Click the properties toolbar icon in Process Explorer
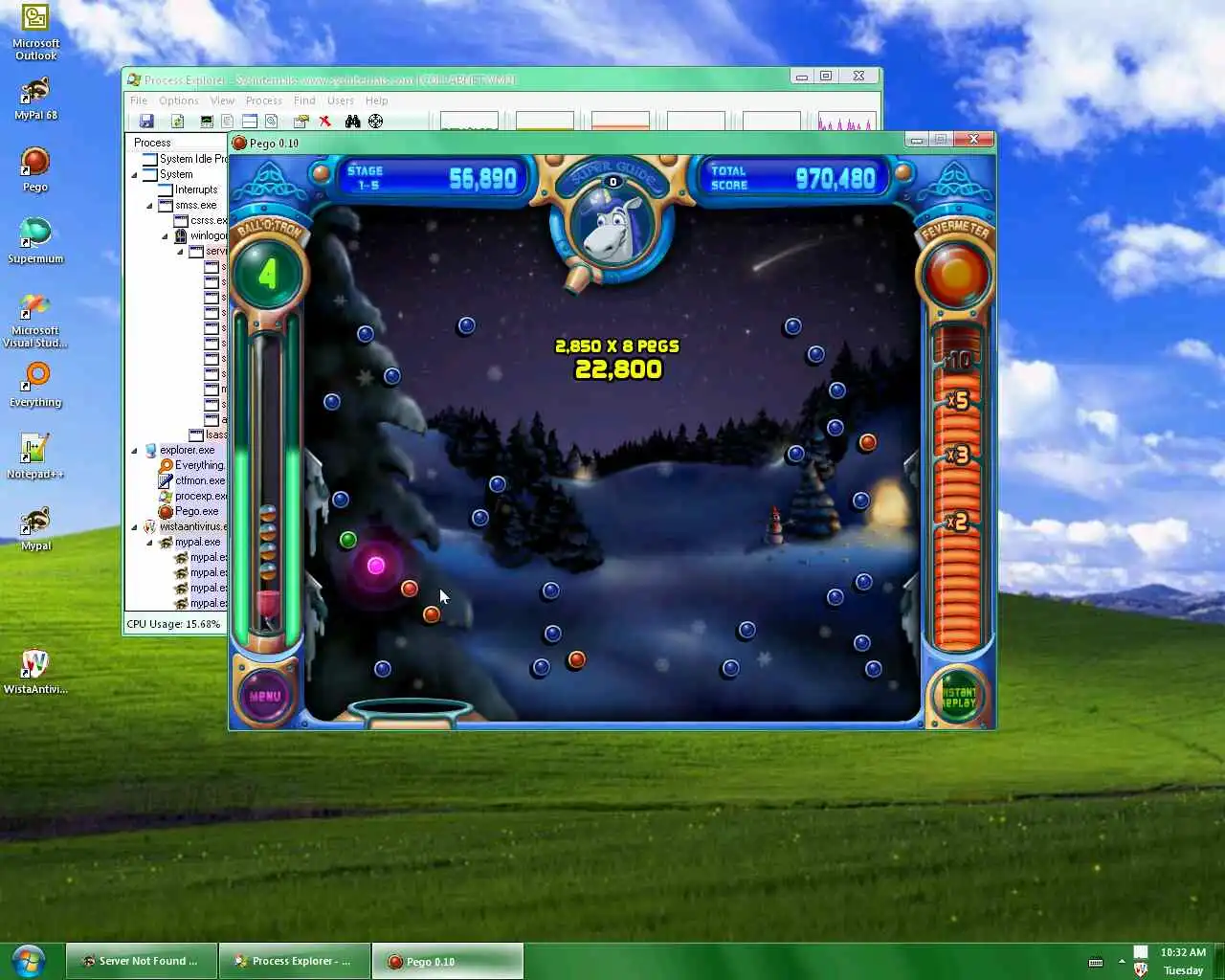Viewport: 1225px width, 980px height. pyautogui.click(x=301, y=122)
